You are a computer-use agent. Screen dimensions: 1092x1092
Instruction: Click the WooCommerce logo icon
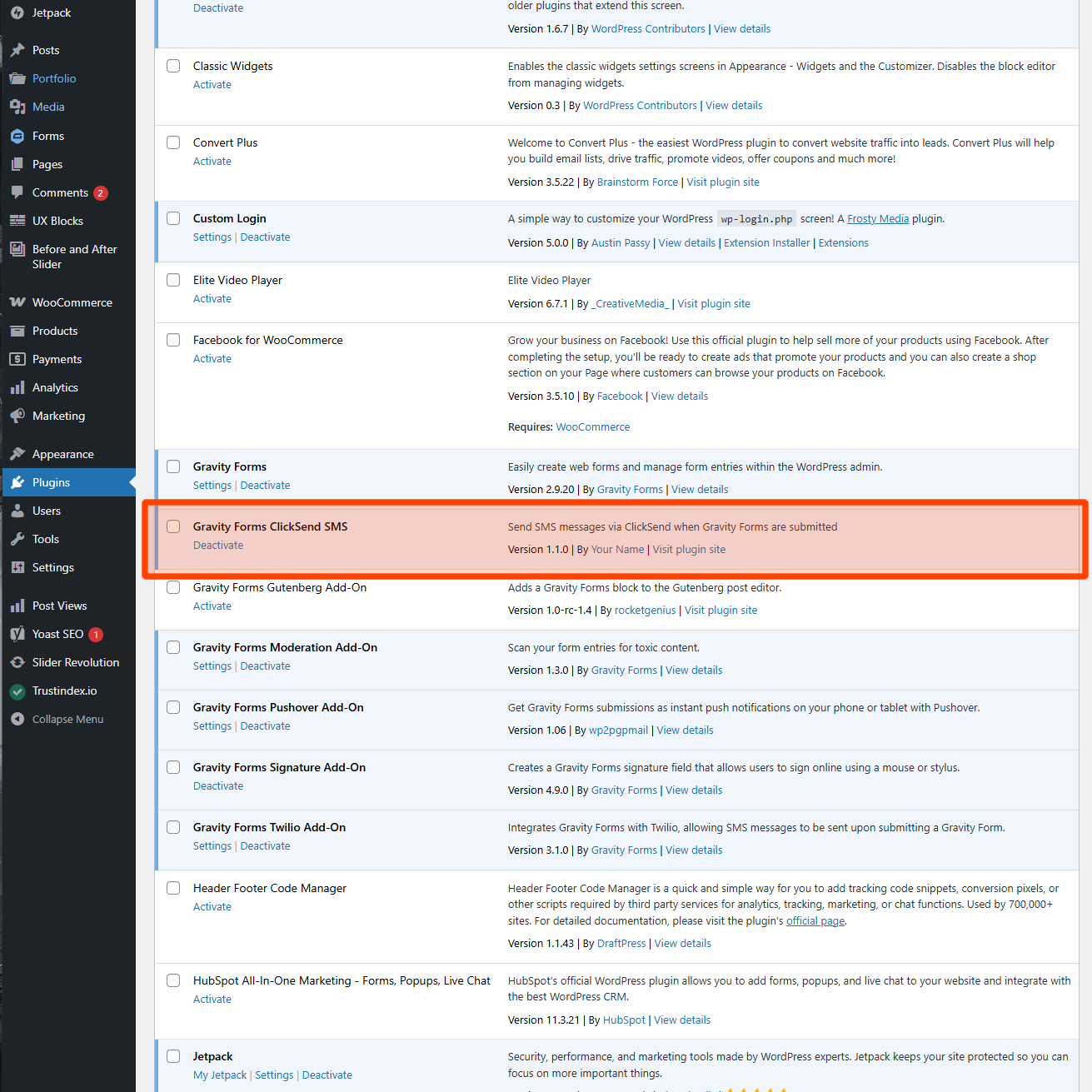pyautogui.click(x=17, y=302)
